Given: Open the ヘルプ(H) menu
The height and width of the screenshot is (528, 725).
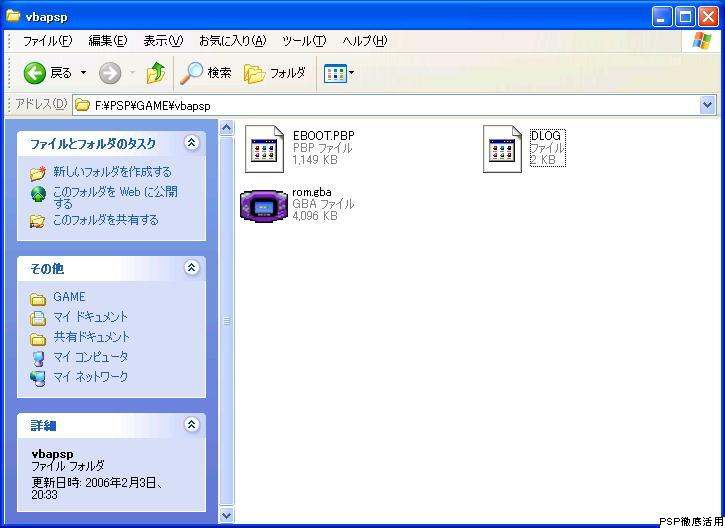Looking at the screenshot, I should click(x=364, y=41).
